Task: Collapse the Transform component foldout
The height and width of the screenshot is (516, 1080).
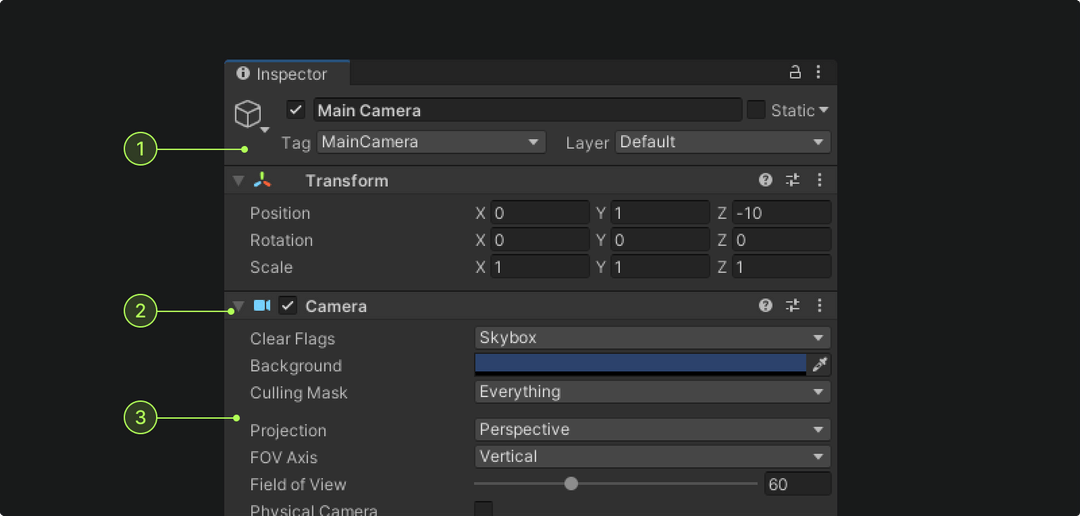Action: 238,181
